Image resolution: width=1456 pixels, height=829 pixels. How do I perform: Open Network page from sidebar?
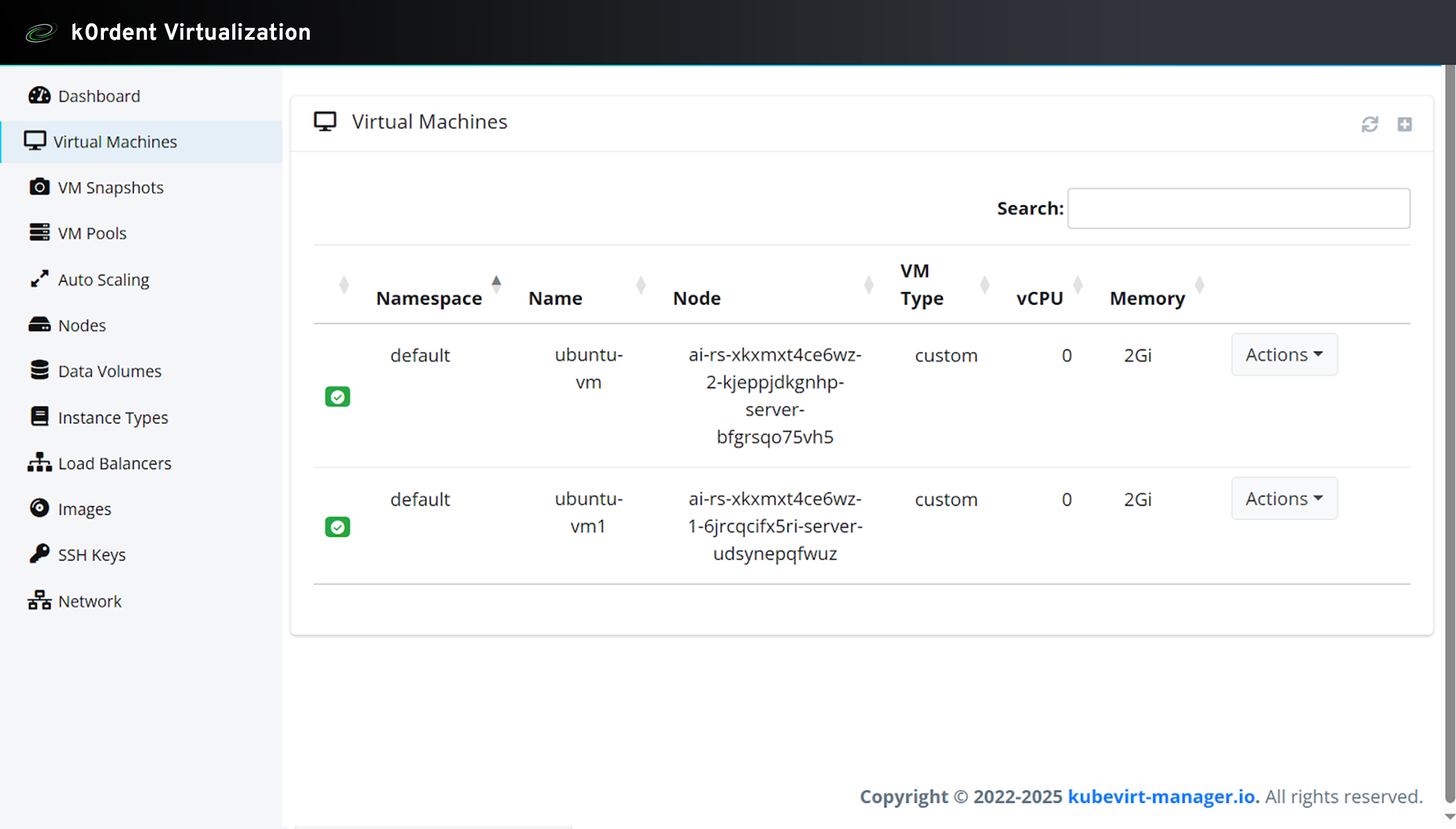(x=89, y=601)
